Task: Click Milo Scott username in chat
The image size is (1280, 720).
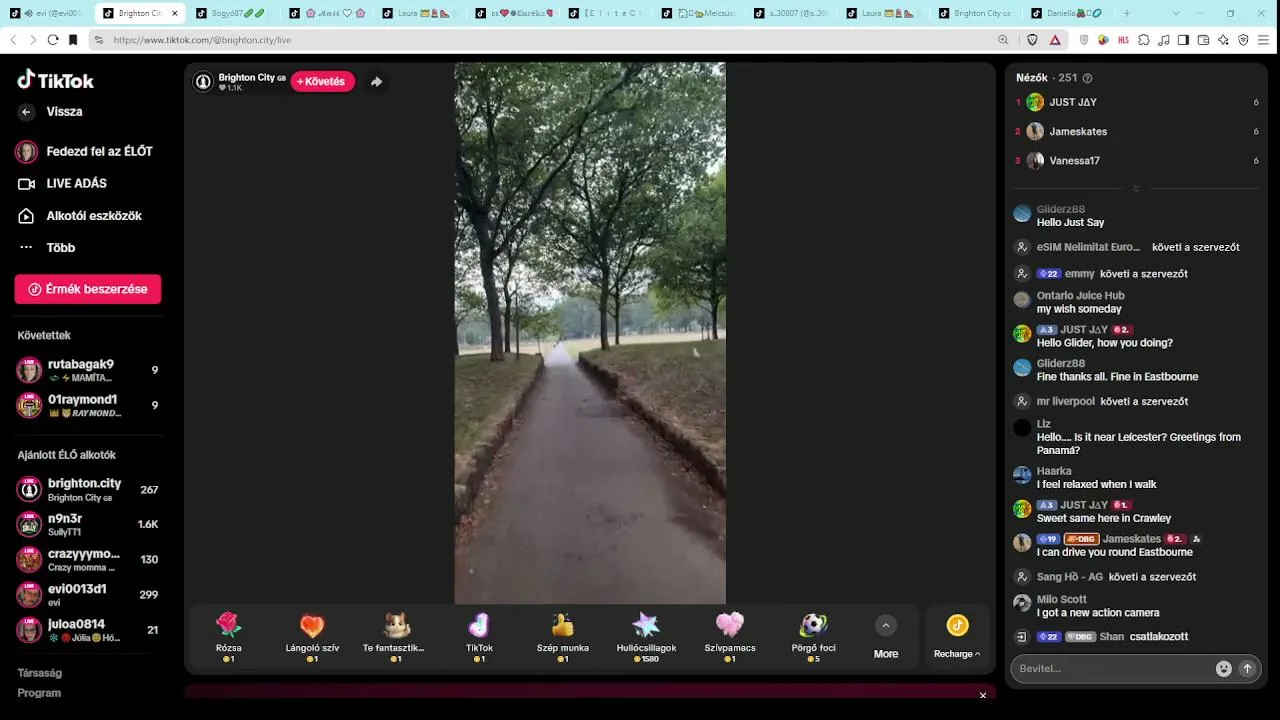Action: tap(1061, 599)
